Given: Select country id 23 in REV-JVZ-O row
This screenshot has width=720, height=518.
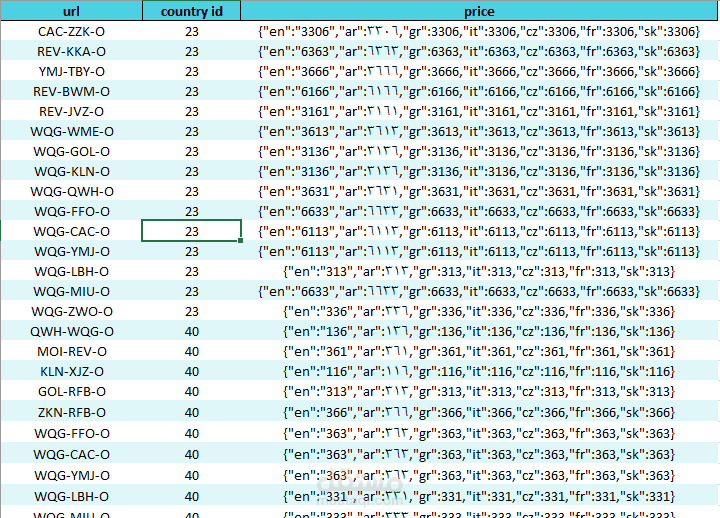Looking at the screenshot, I should point(191,112).
